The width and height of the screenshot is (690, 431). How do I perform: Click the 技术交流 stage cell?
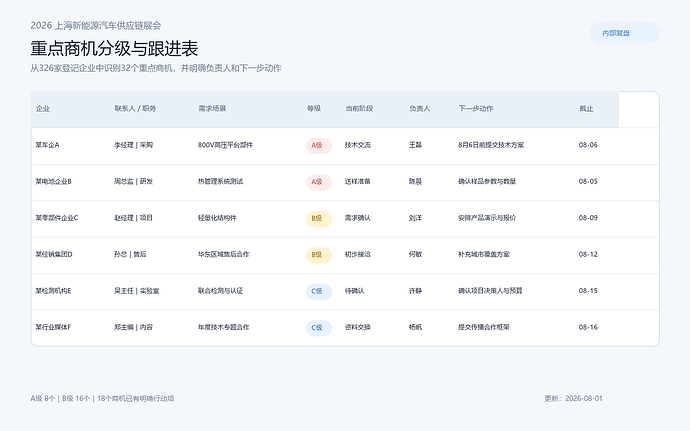[x=358, y=145]
